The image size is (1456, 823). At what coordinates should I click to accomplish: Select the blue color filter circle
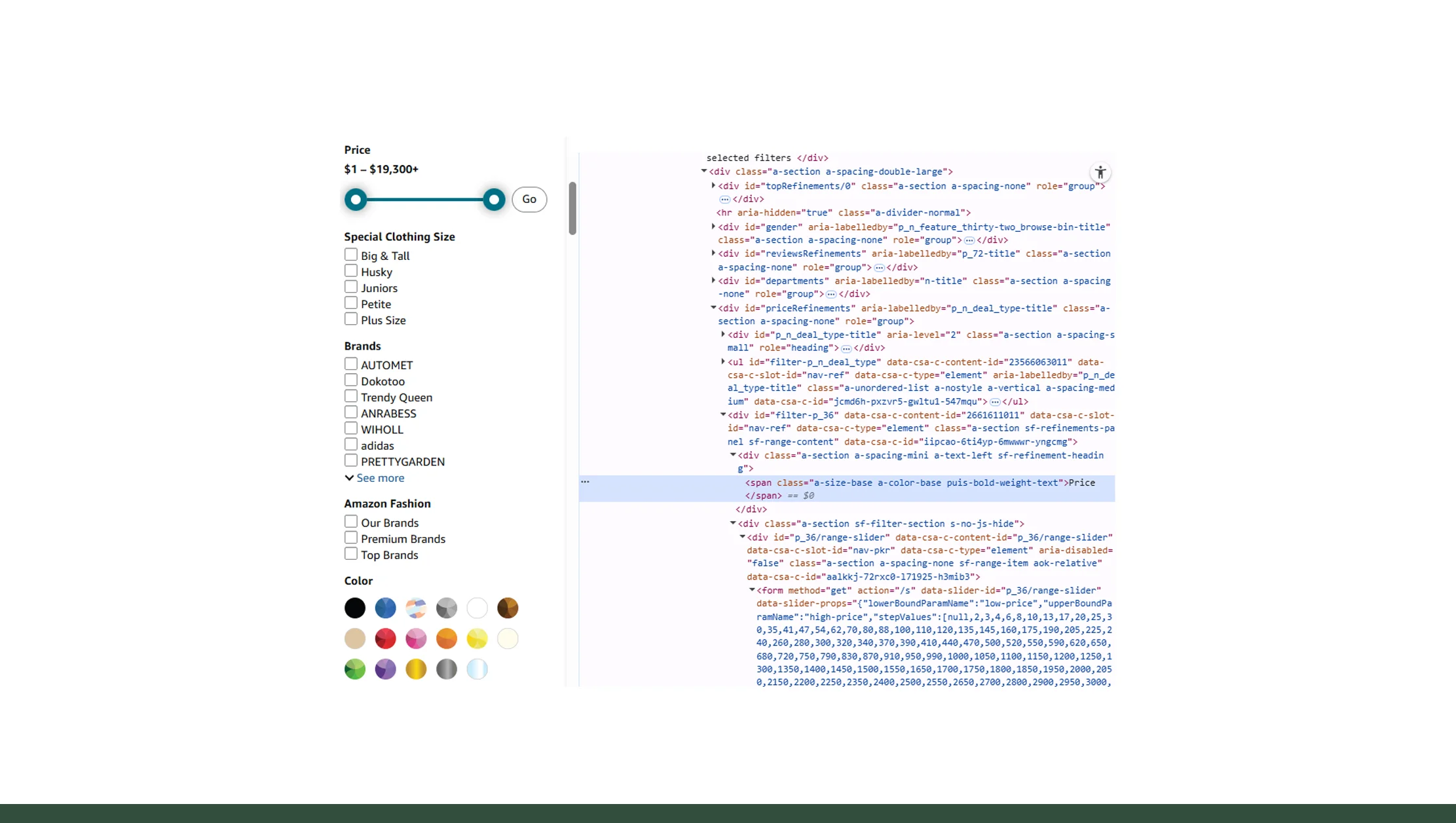click(x=385, y=608)
